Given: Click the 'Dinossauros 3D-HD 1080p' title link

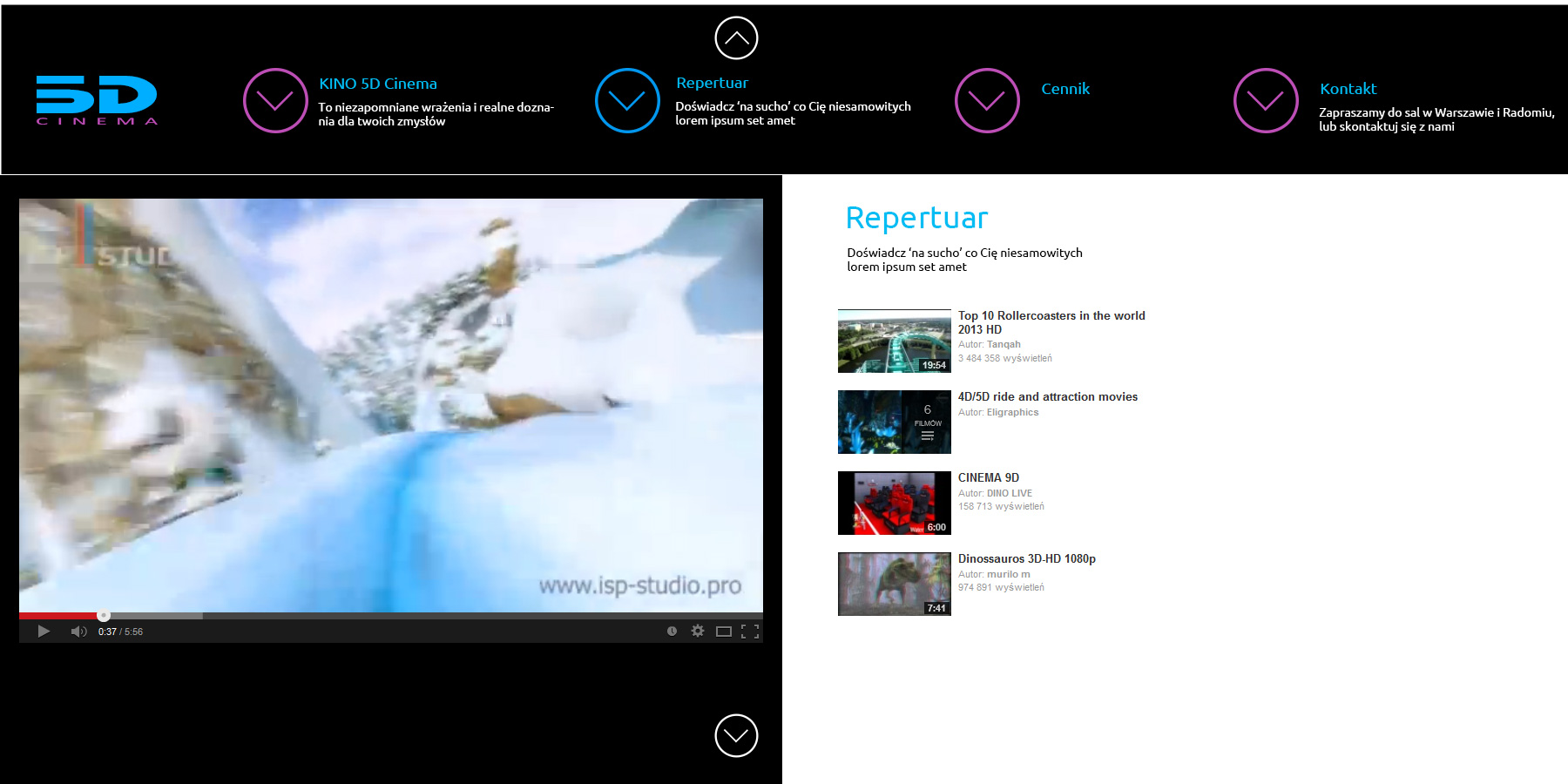Looking at the screenshot, I should coord(1027,558).
